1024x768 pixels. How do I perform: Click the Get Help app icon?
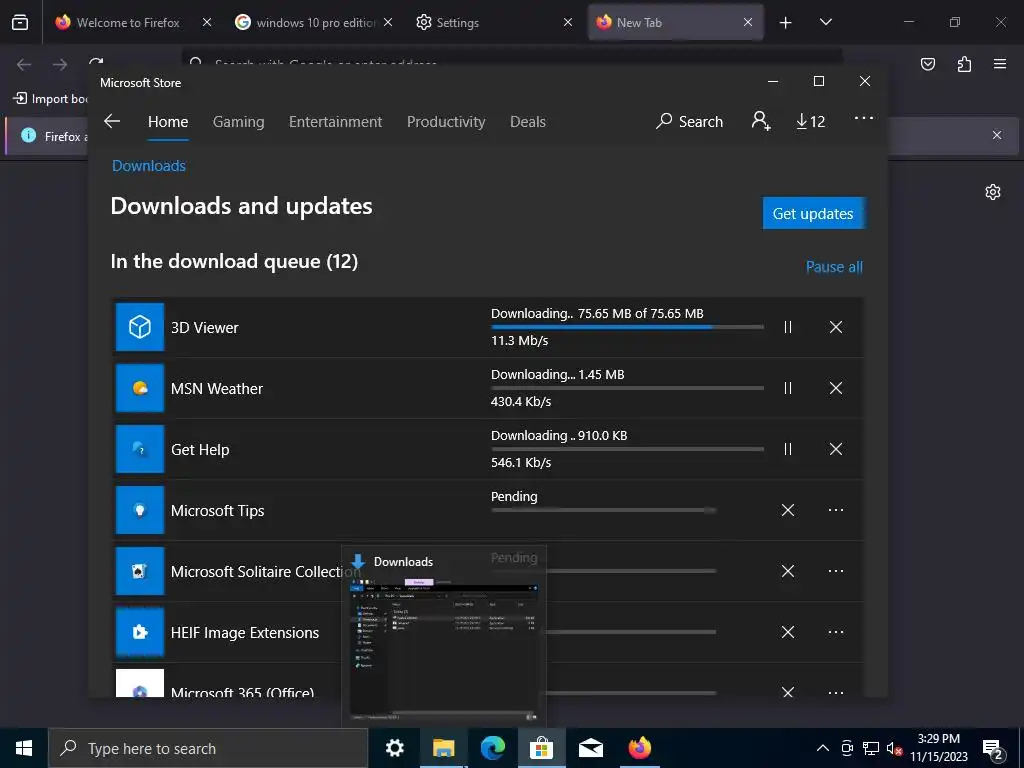coord(140,449)
